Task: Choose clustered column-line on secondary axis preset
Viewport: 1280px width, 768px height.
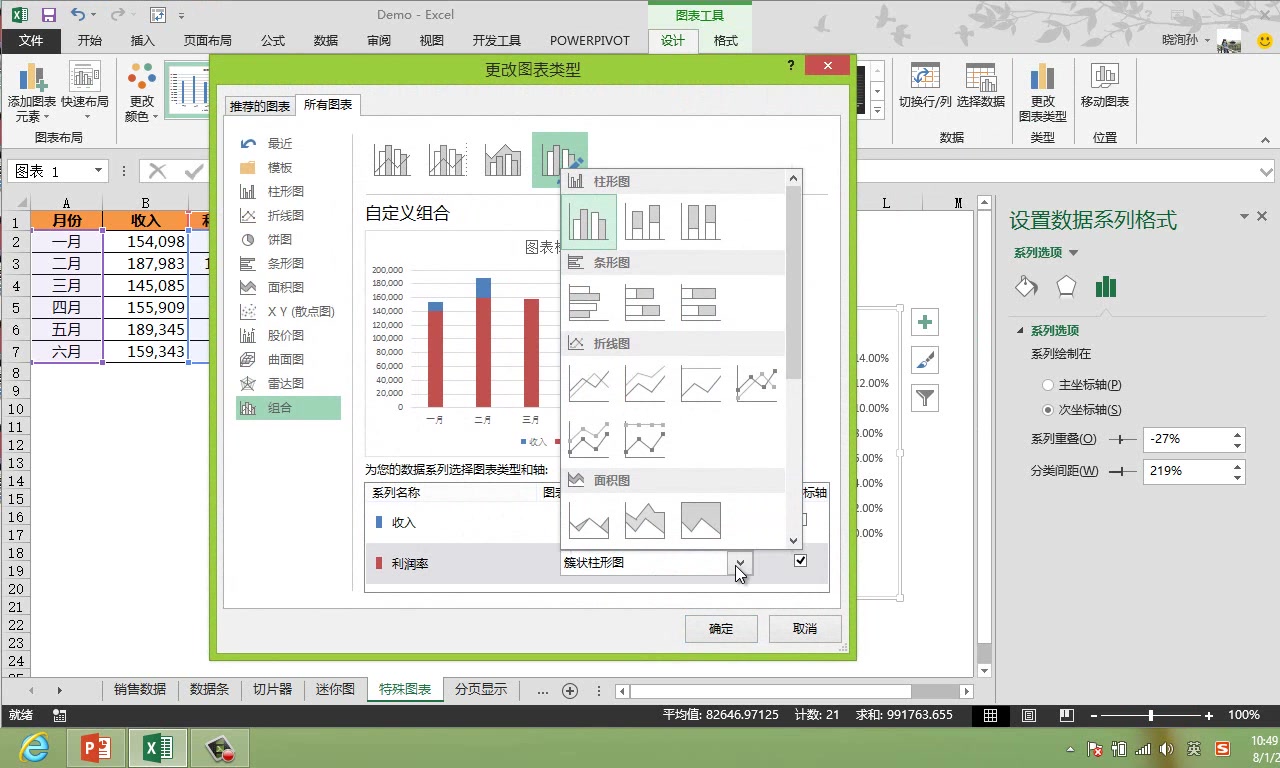Action: tap(448, 160)
